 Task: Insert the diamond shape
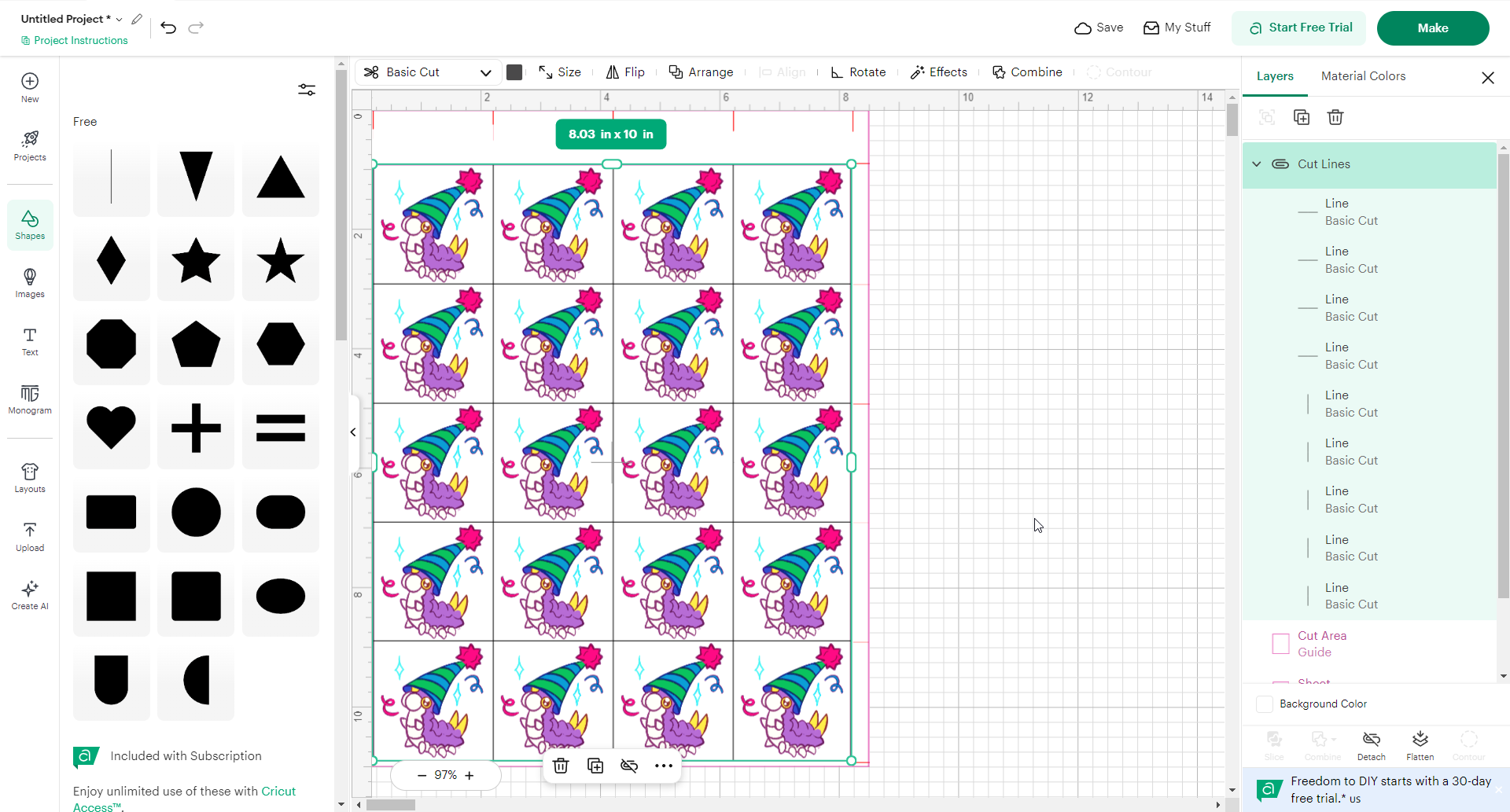tap(111, 259)
